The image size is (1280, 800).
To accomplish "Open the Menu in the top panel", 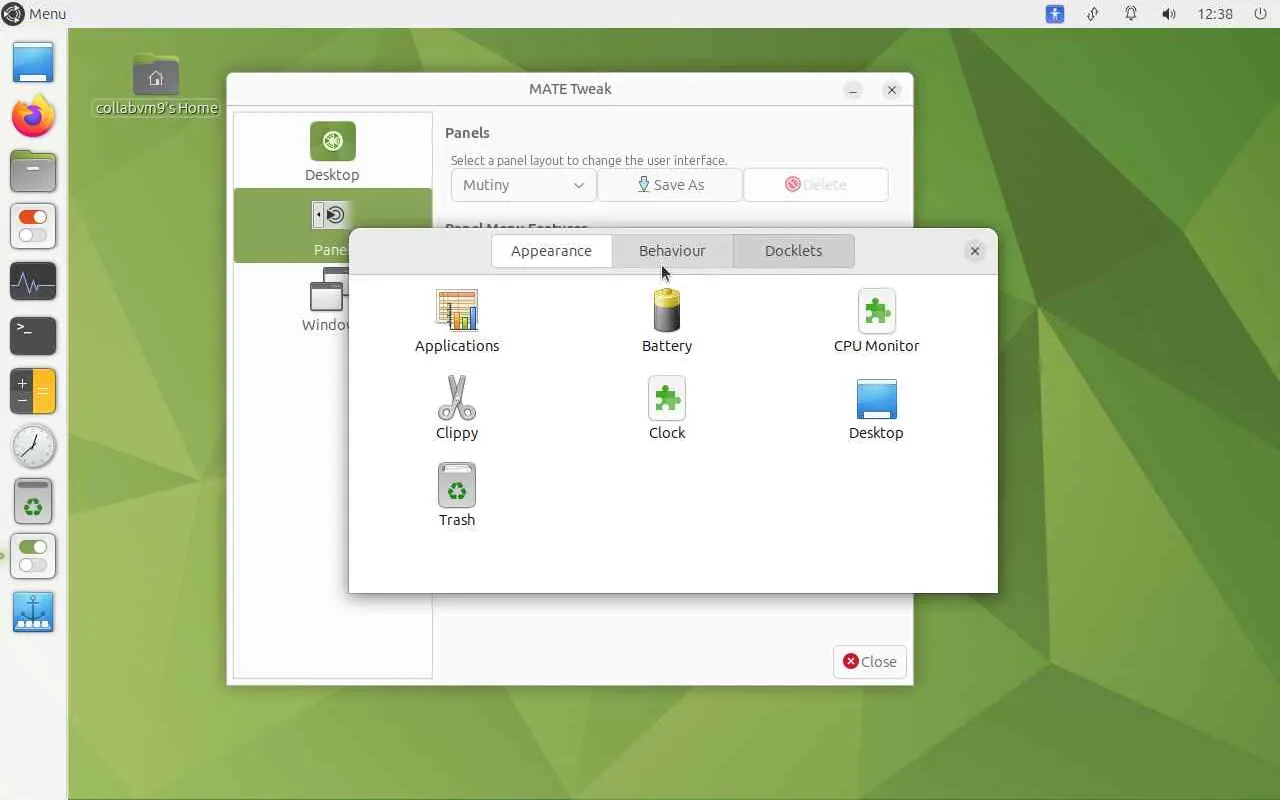I will coord(34,14).
